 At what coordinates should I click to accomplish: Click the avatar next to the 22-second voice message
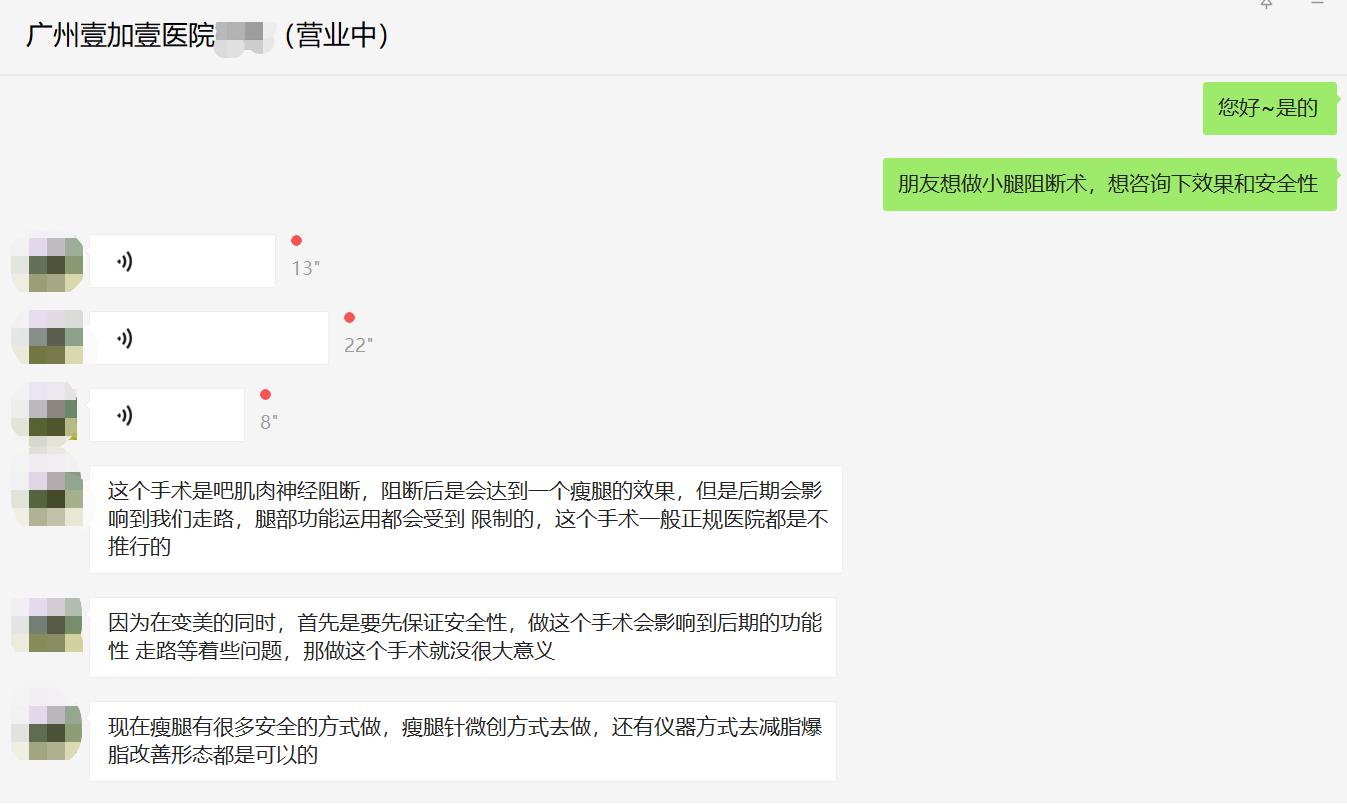click(x=45, y=337)
